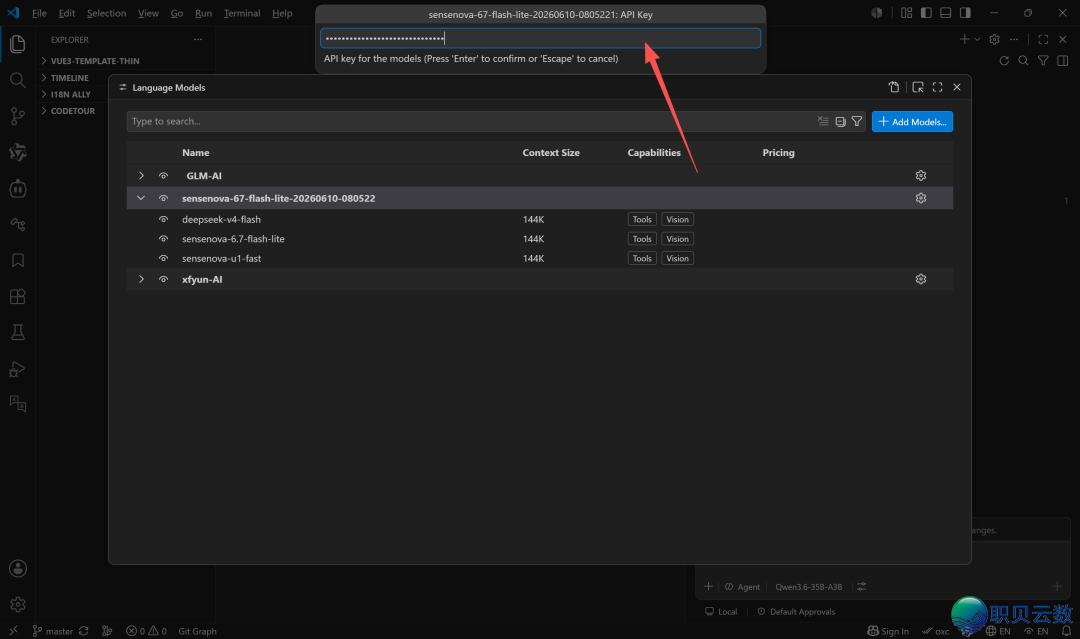Open the Terminal menu
Image resolution: width=1080 pixels, height=639 pixels.
242,13
